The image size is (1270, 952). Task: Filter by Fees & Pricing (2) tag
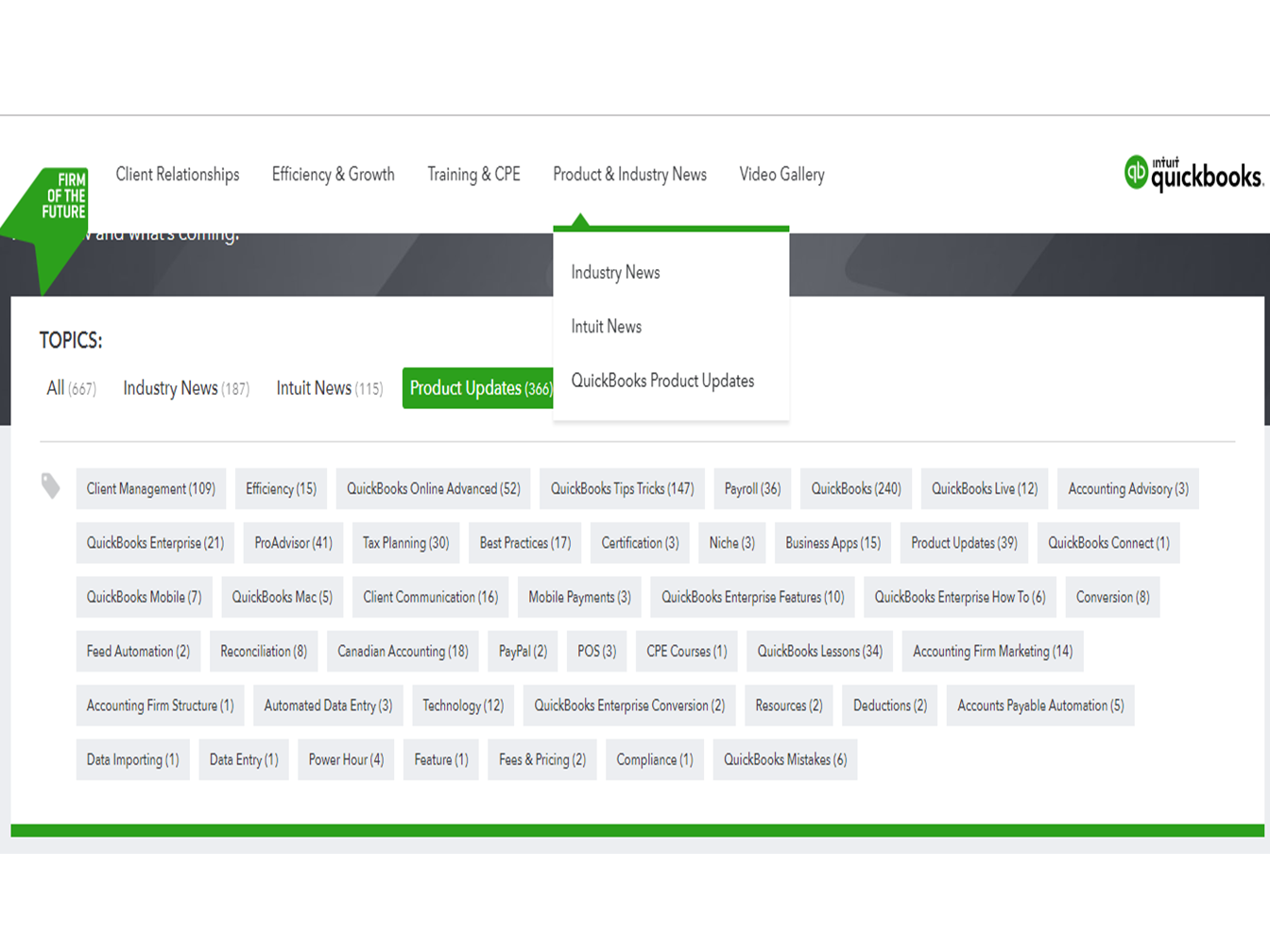coord(542,759)
